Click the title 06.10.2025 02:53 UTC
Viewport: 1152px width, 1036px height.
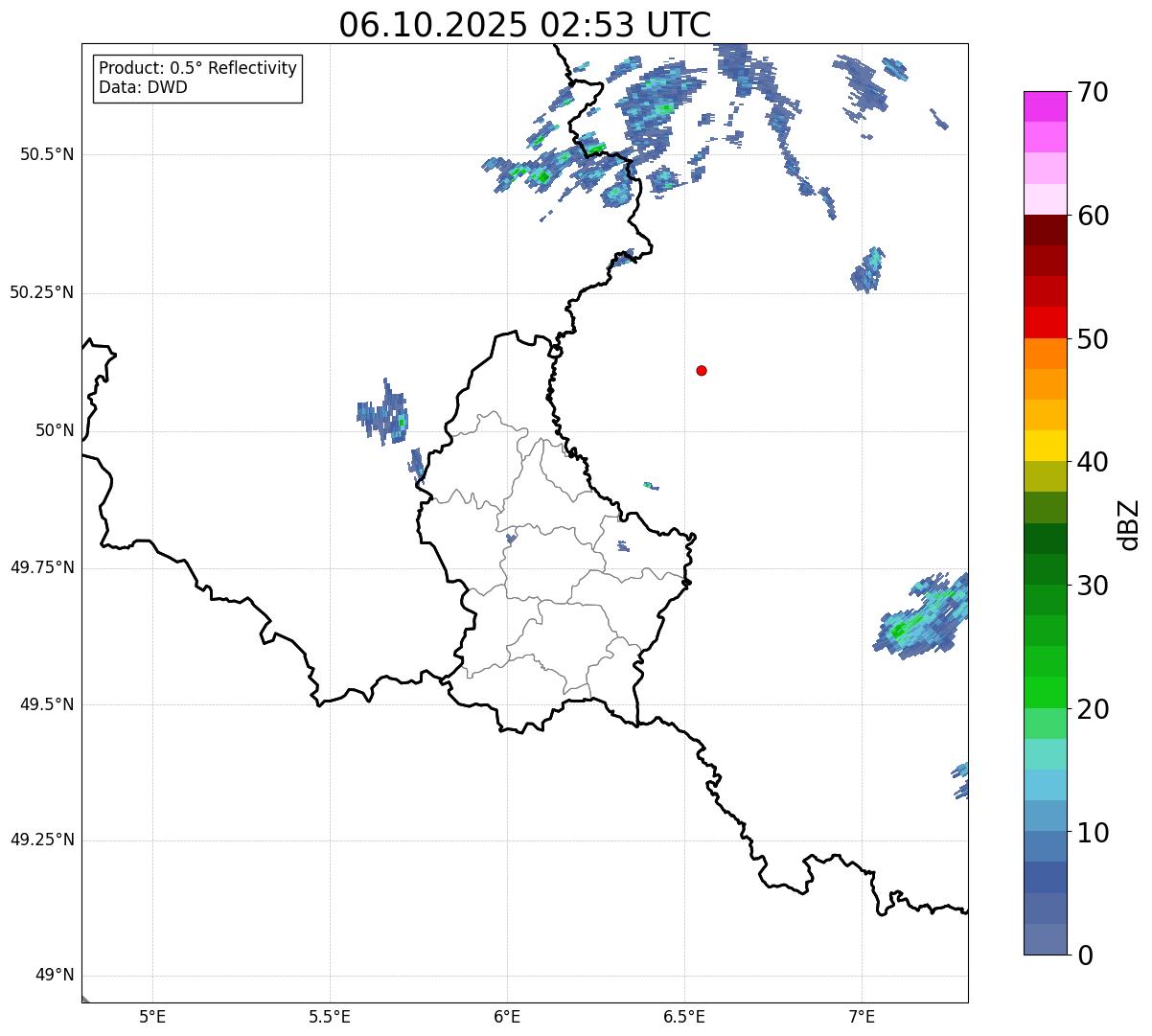525,25
